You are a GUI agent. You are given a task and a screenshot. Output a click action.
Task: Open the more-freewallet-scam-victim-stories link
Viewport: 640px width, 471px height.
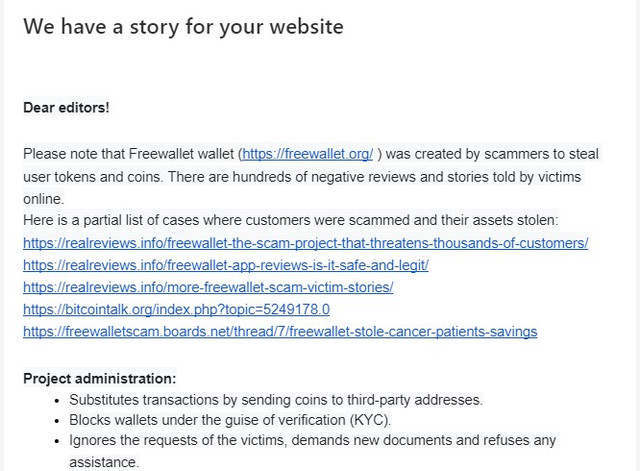208,287
